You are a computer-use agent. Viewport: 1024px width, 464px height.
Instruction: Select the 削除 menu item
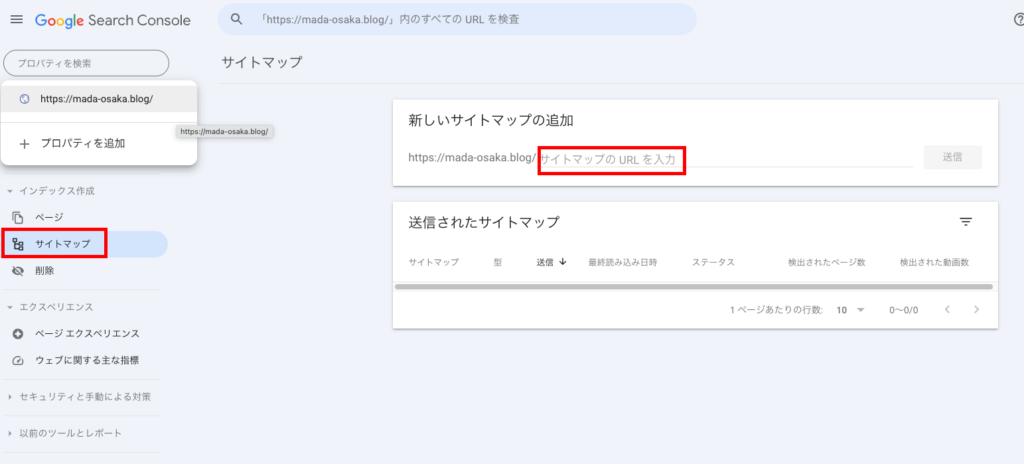[85, 271]
